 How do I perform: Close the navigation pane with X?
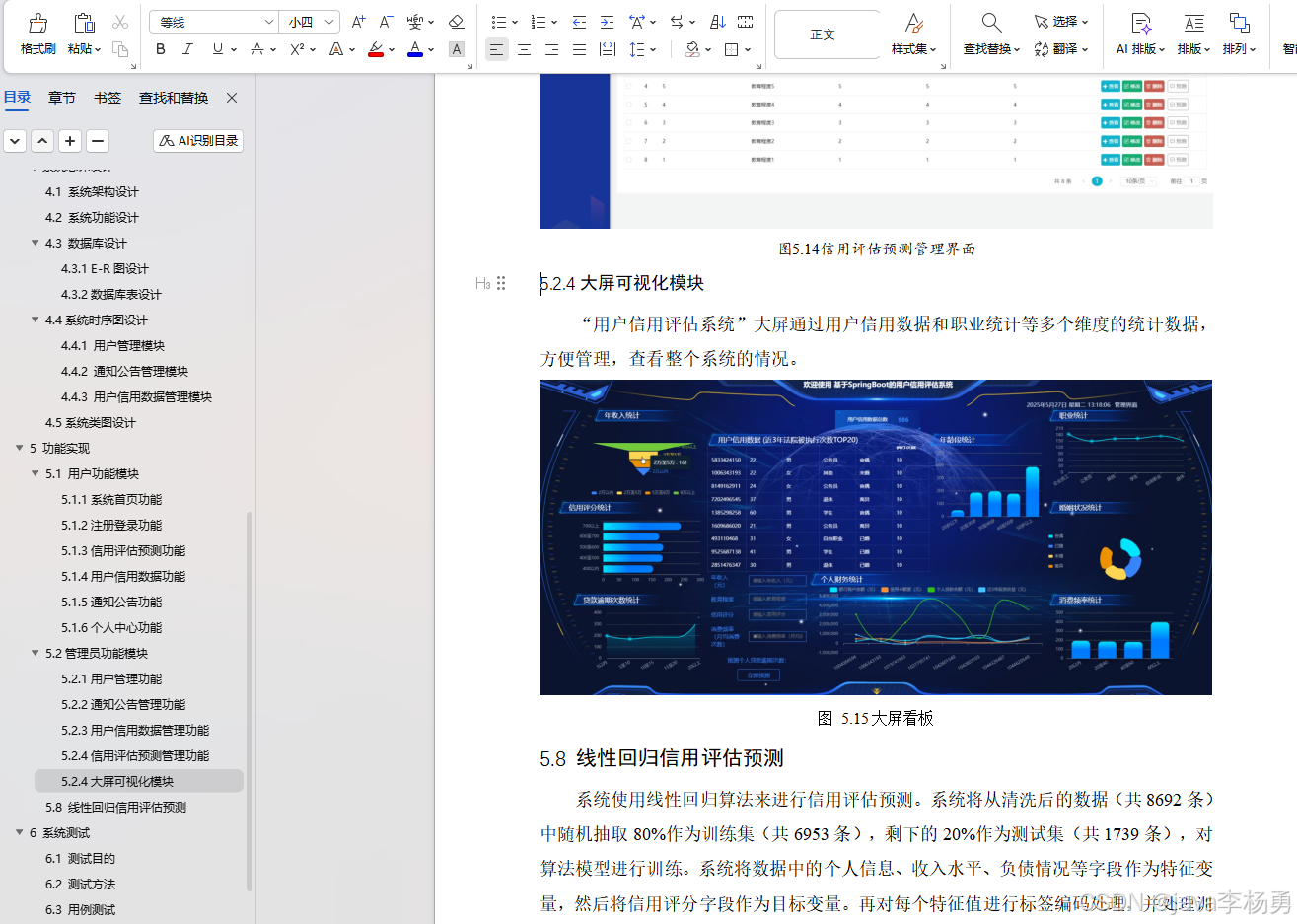tap(232, 97)
